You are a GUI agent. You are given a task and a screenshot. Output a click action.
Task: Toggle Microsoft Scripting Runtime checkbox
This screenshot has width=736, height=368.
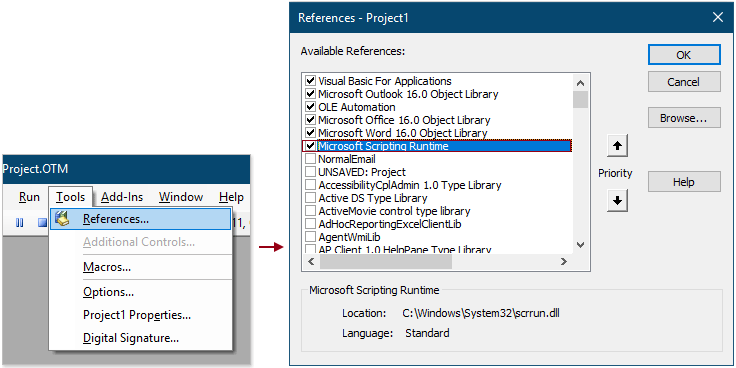[x=310, y=146]
